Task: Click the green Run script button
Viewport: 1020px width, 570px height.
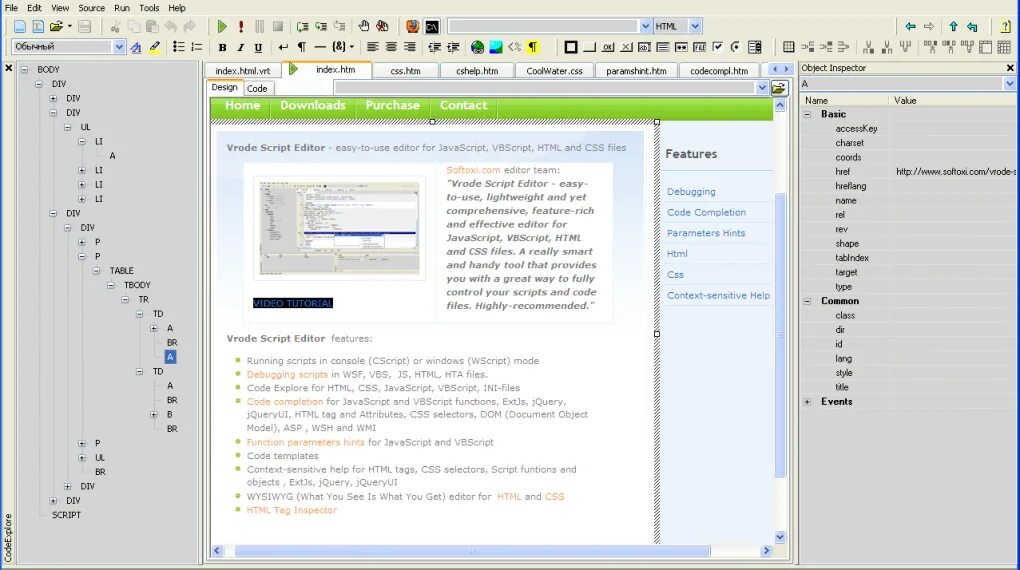Action: click(222, 27)
